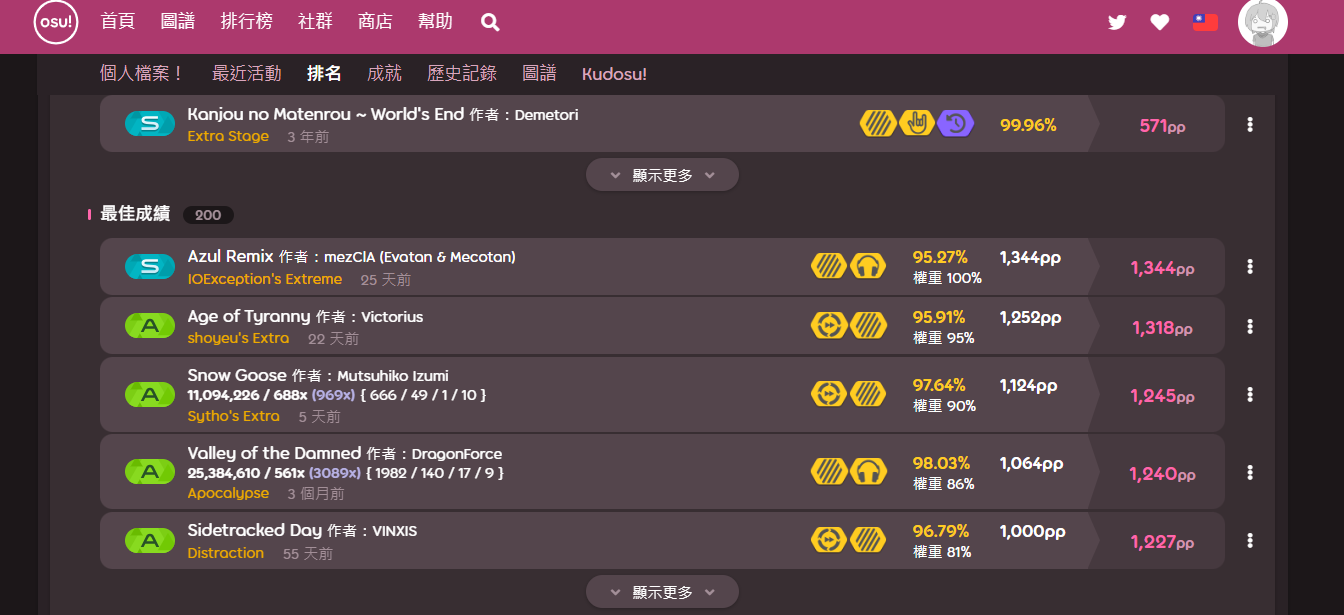The width and height of the screenshot is (1344, 615).
Task: Click Hard Rock mod icon on Kanjou no Matenrou
Action: coord(917,124)
